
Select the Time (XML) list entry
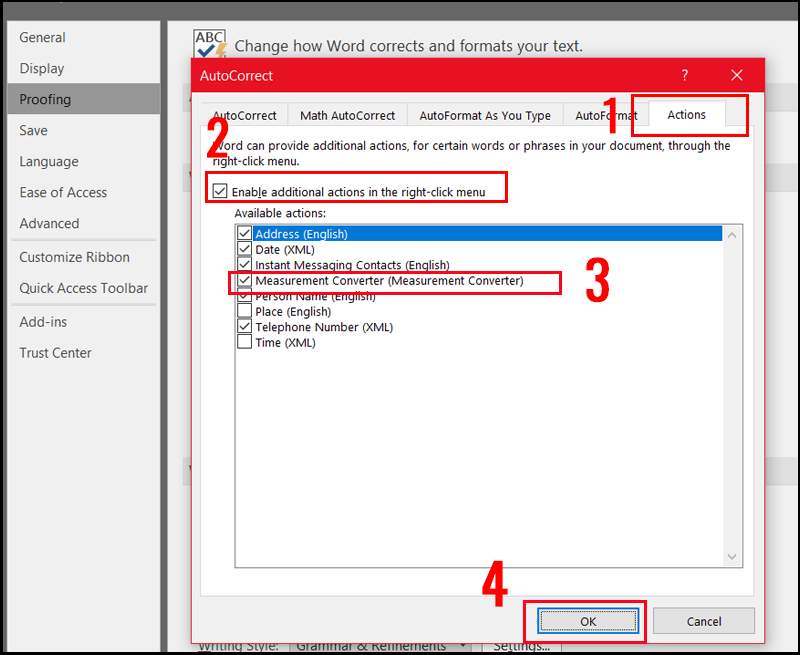coord(285,342)
